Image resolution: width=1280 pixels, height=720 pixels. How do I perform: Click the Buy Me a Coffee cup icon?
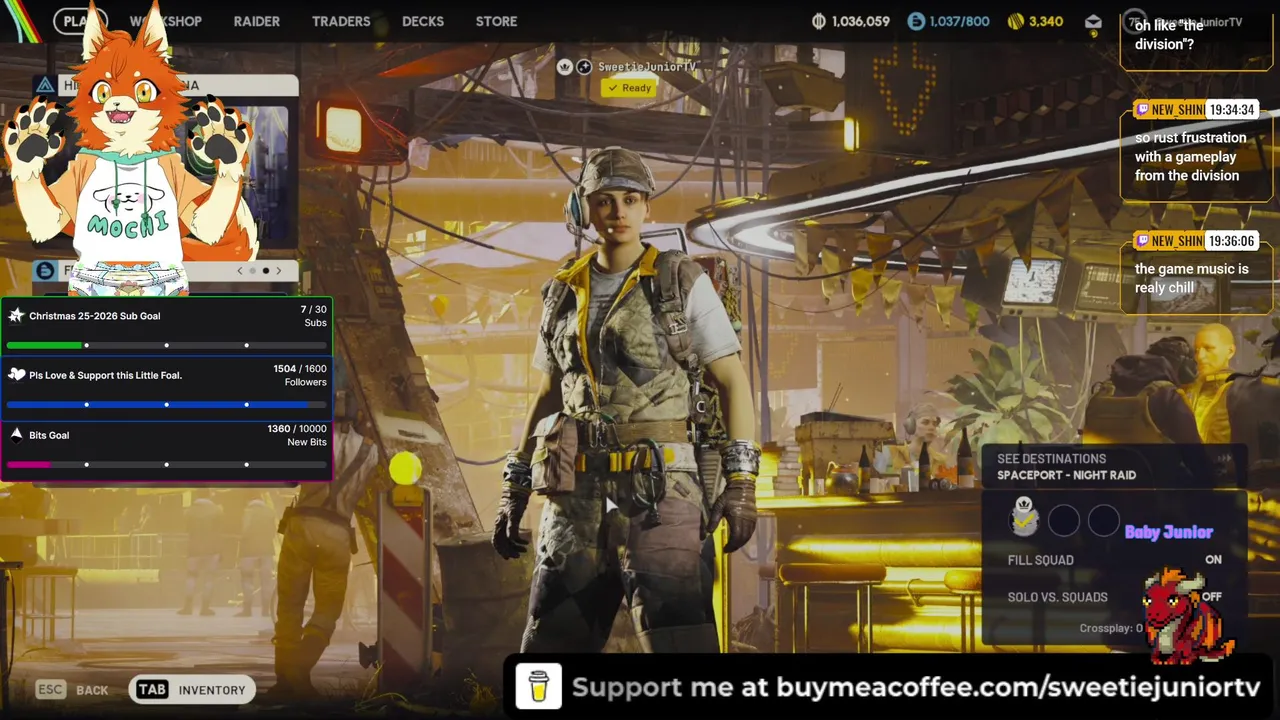(538, 687)
